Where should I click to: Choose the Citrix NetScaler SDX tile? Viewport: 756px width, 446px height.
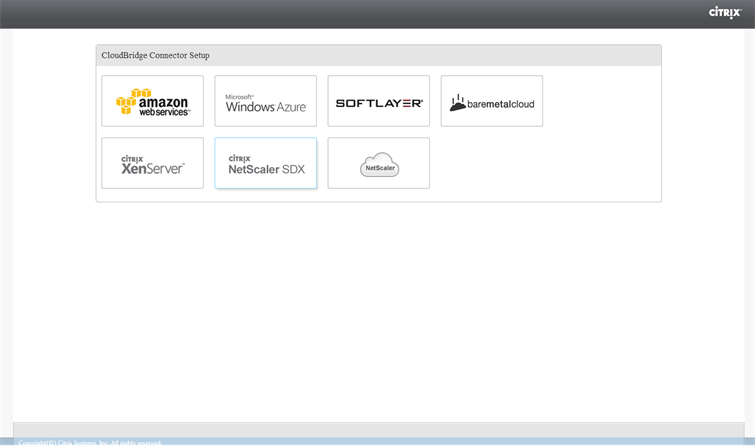[x=266, y=163]
